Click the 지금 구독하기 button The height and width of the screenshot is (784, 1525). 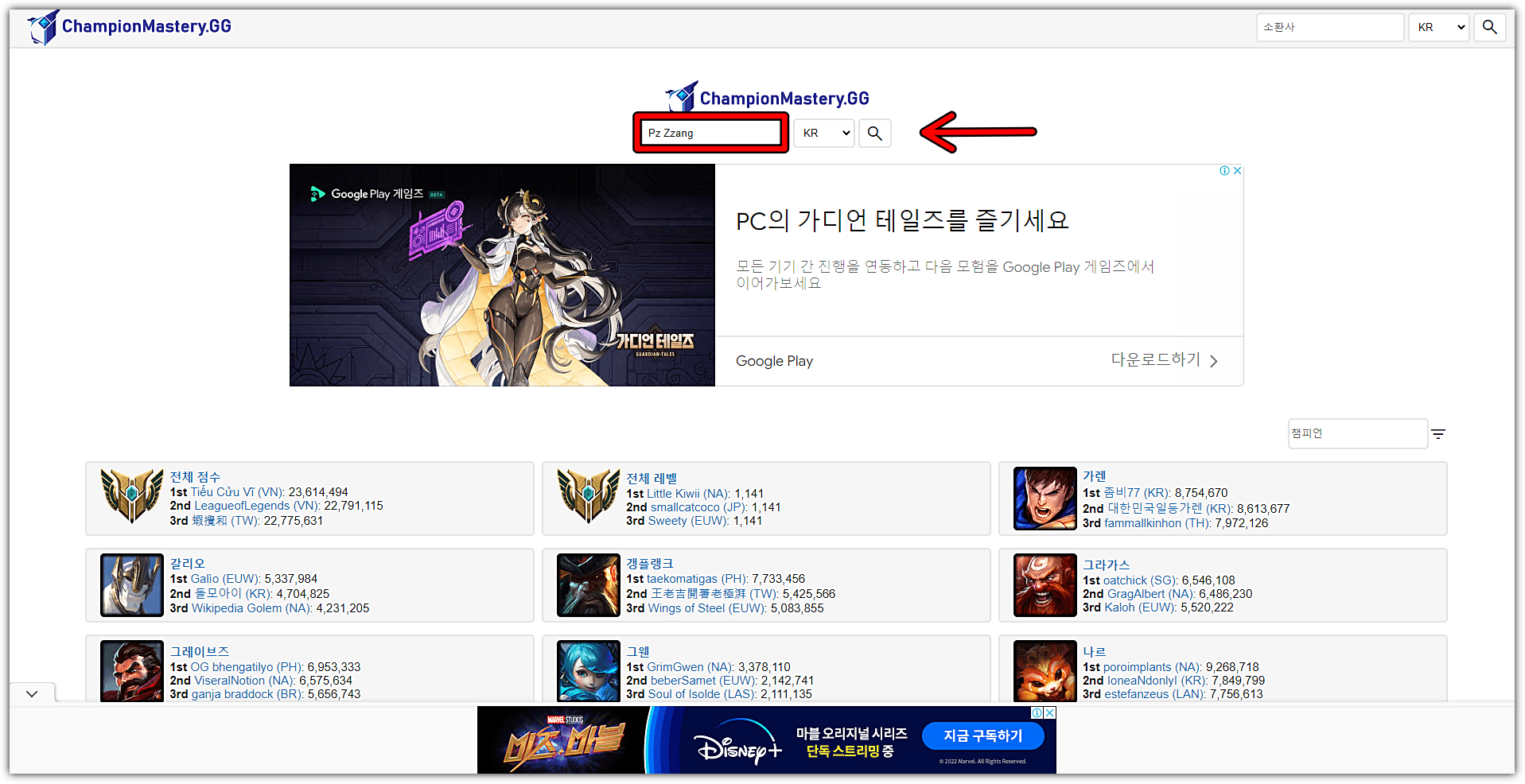[982, 736]
